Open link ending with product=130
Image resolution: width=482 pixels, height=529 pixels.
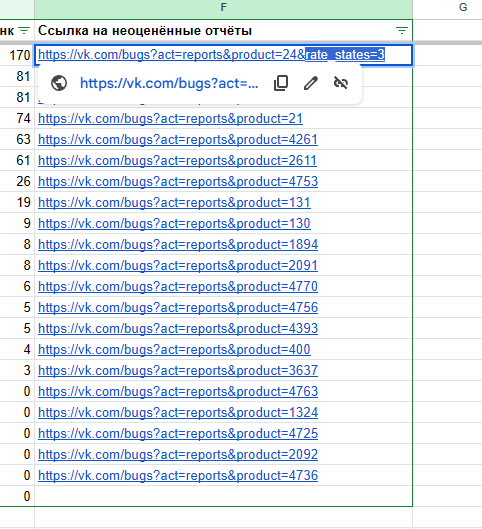[x=174, y=223]
